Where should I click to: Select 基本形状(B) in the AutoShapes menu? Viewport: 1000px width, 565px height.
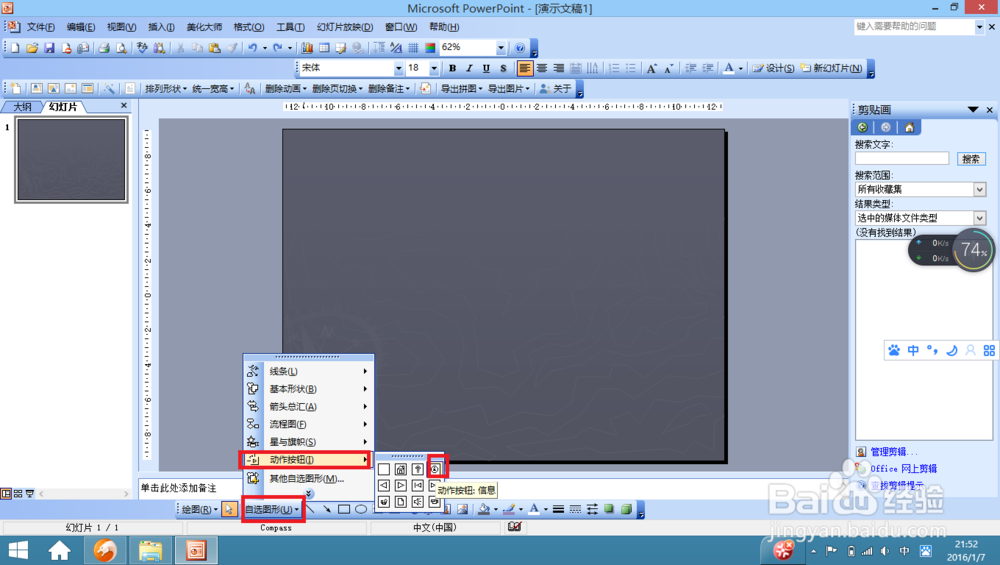pos(307,389)
